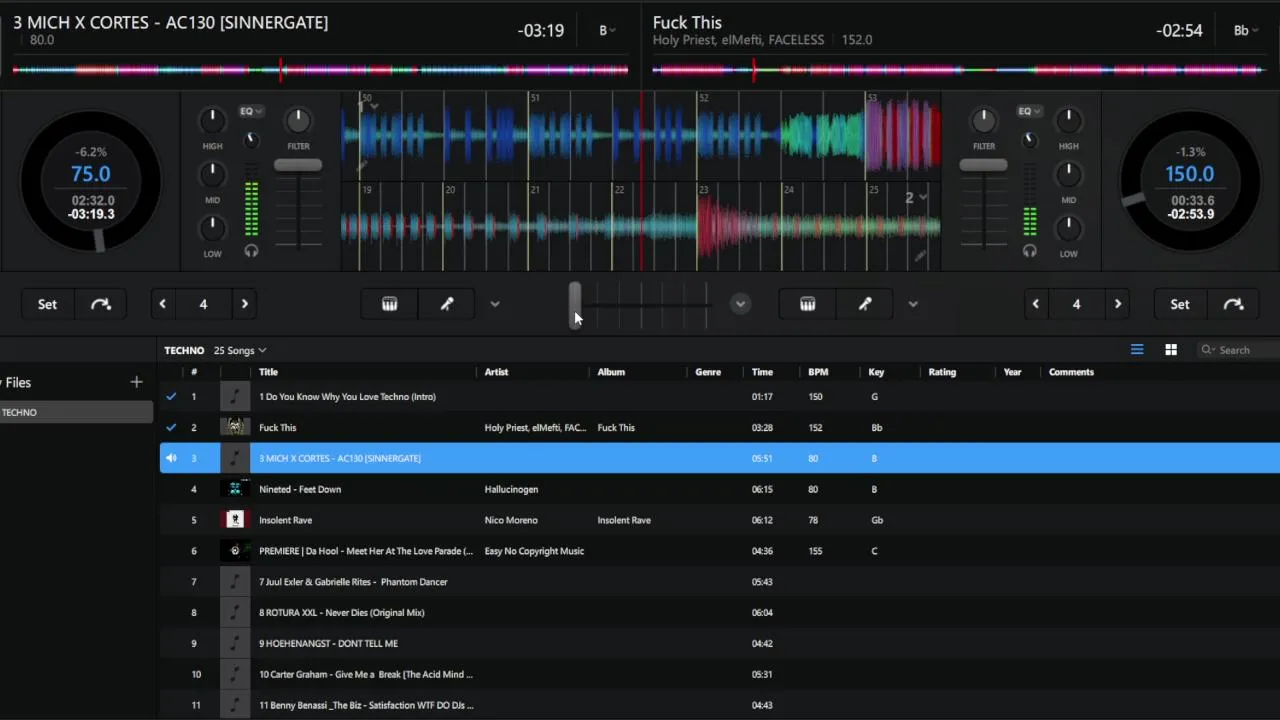Click the crossfader handle
Screen dimensions: 1280x720
(575, 304)
